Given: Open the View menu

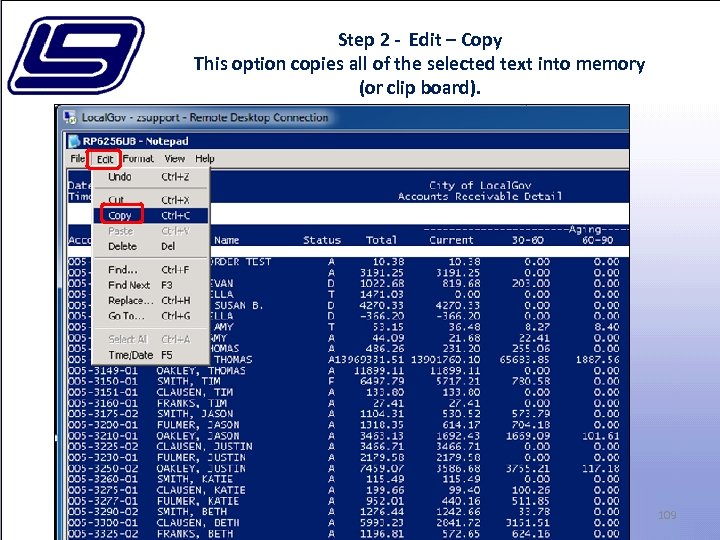Looking at the screenshot, I should click(x=174, y=159).
